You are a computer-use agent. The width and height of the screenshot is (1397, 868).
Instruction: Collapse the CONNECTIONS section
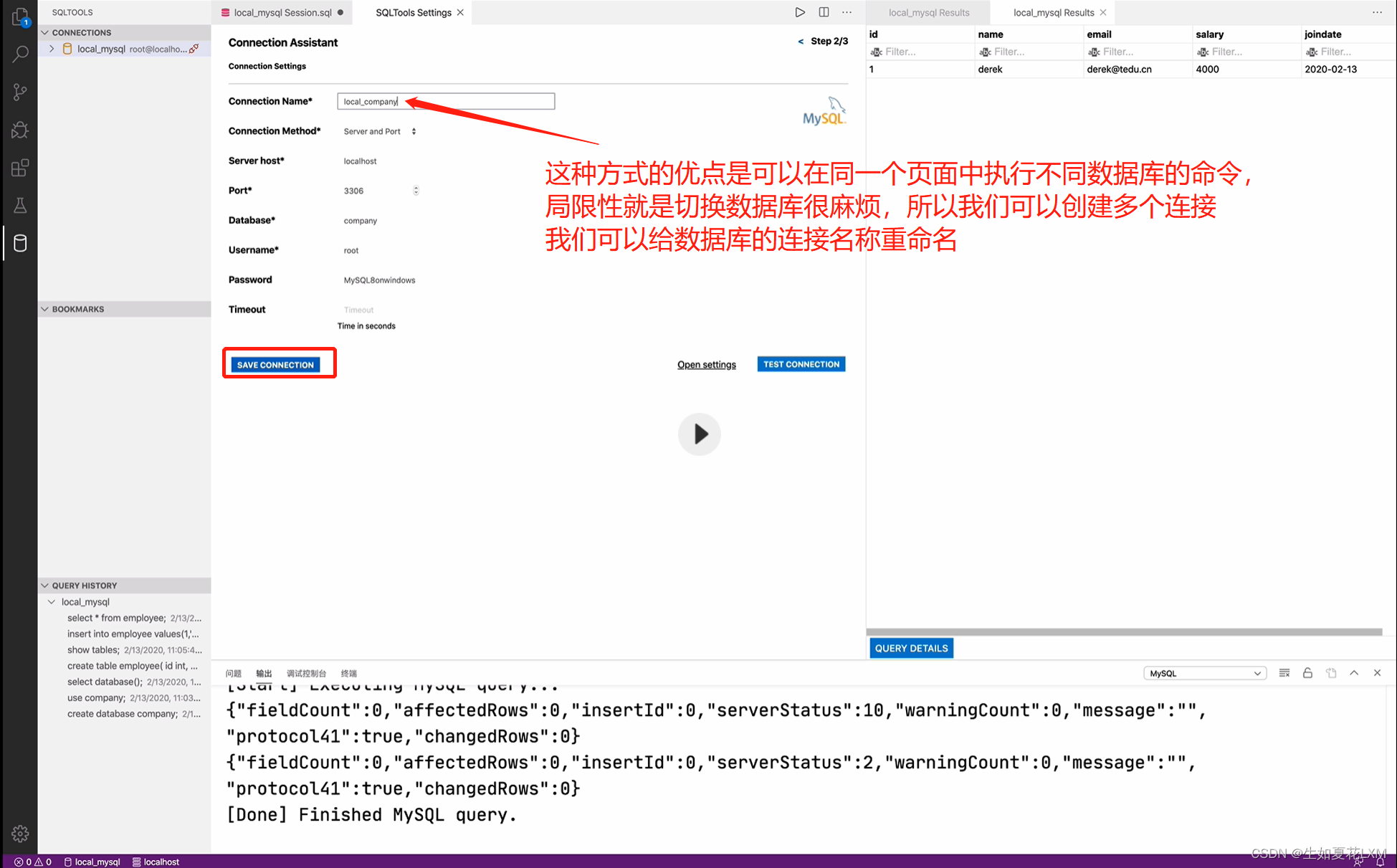click(45, 32)
